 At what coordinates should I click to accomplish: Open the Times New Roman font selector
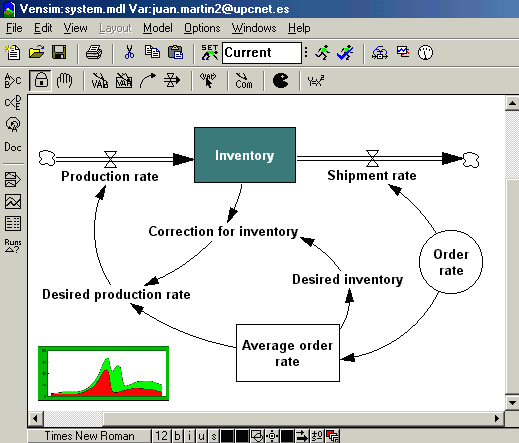89,436
